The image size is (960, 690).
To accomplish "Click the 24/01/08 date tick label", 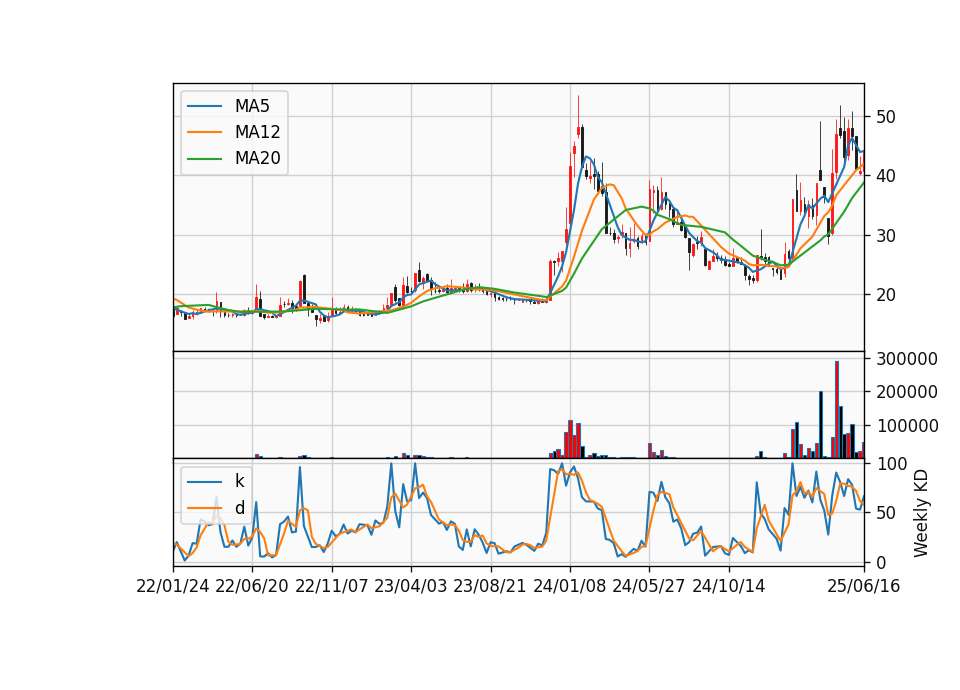I will coord(569,586).
